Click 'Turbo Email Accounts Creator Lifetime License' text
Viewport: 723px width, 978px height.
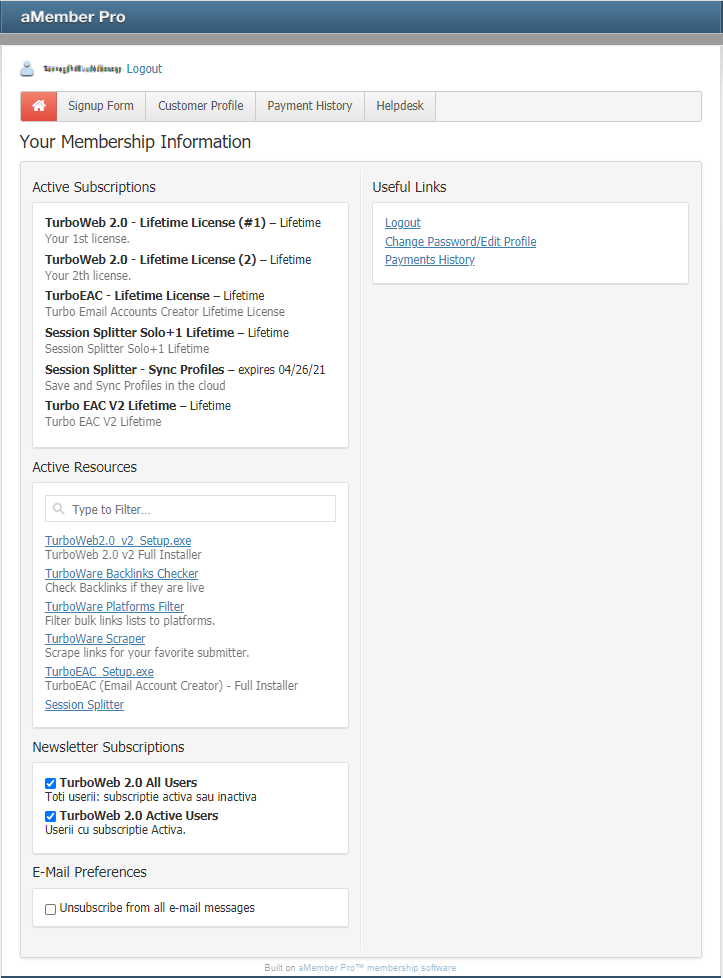(165, 312)
